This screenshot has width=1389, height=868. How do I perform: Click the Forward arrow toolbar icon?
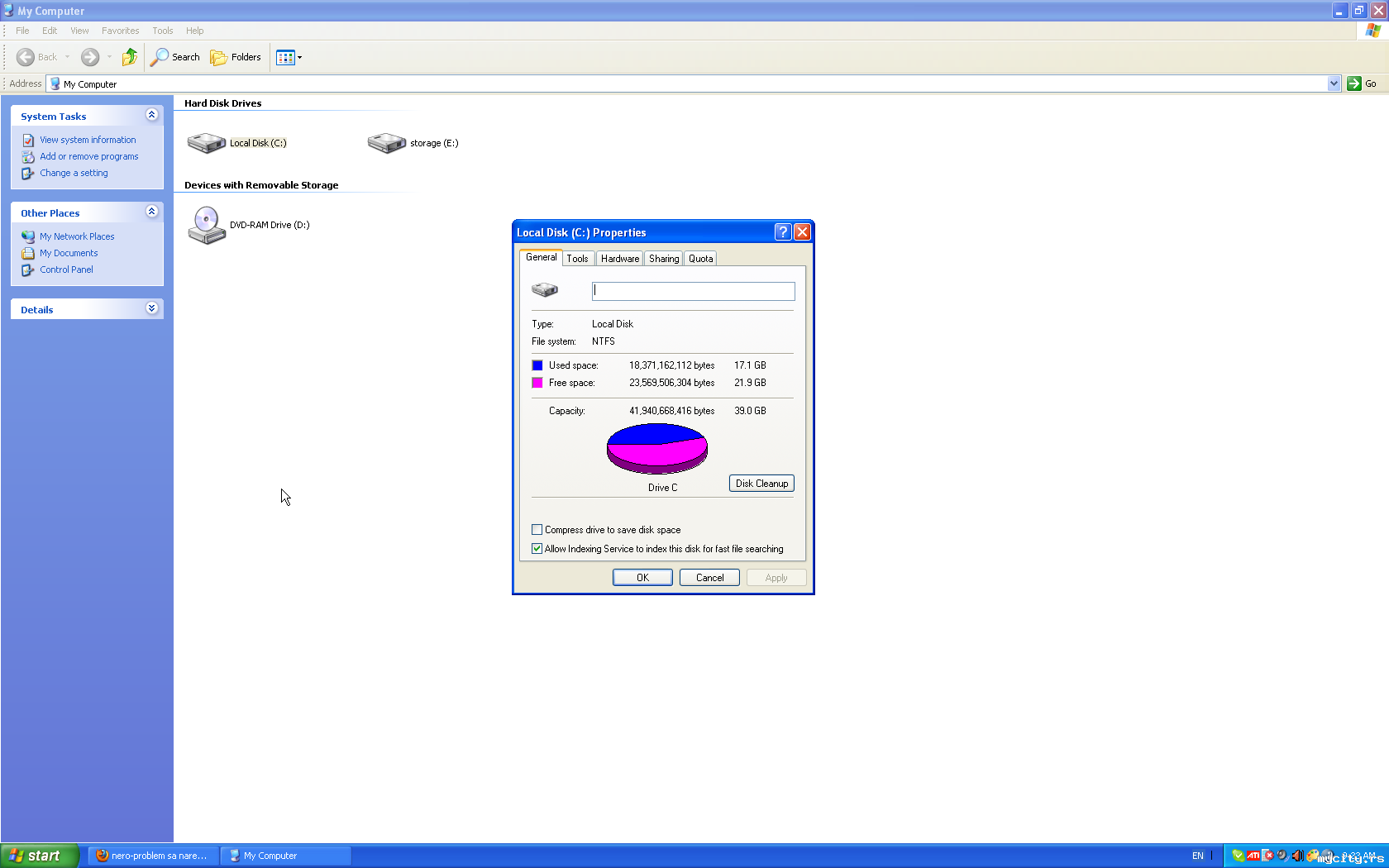pyautogui.click(x=90, y=57)
